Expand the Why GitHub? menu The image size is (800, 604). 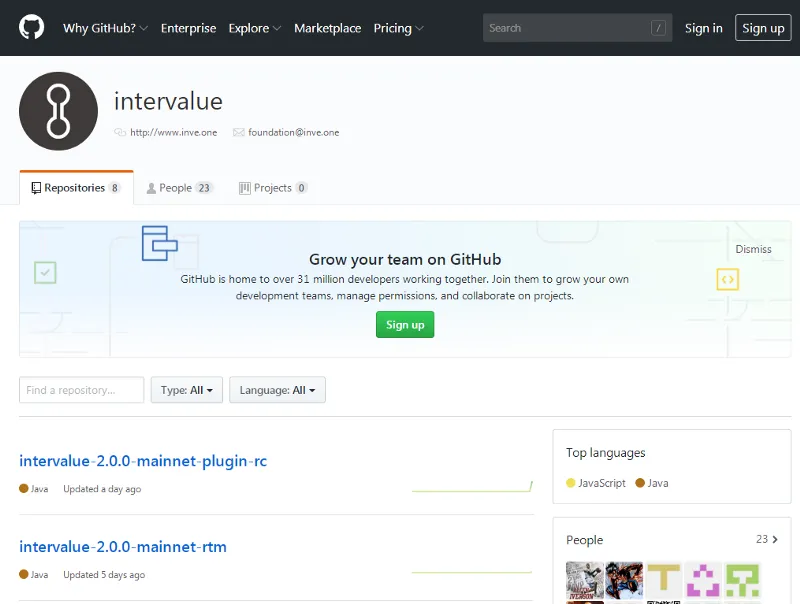pyautogui.click(x=105, y=28)
